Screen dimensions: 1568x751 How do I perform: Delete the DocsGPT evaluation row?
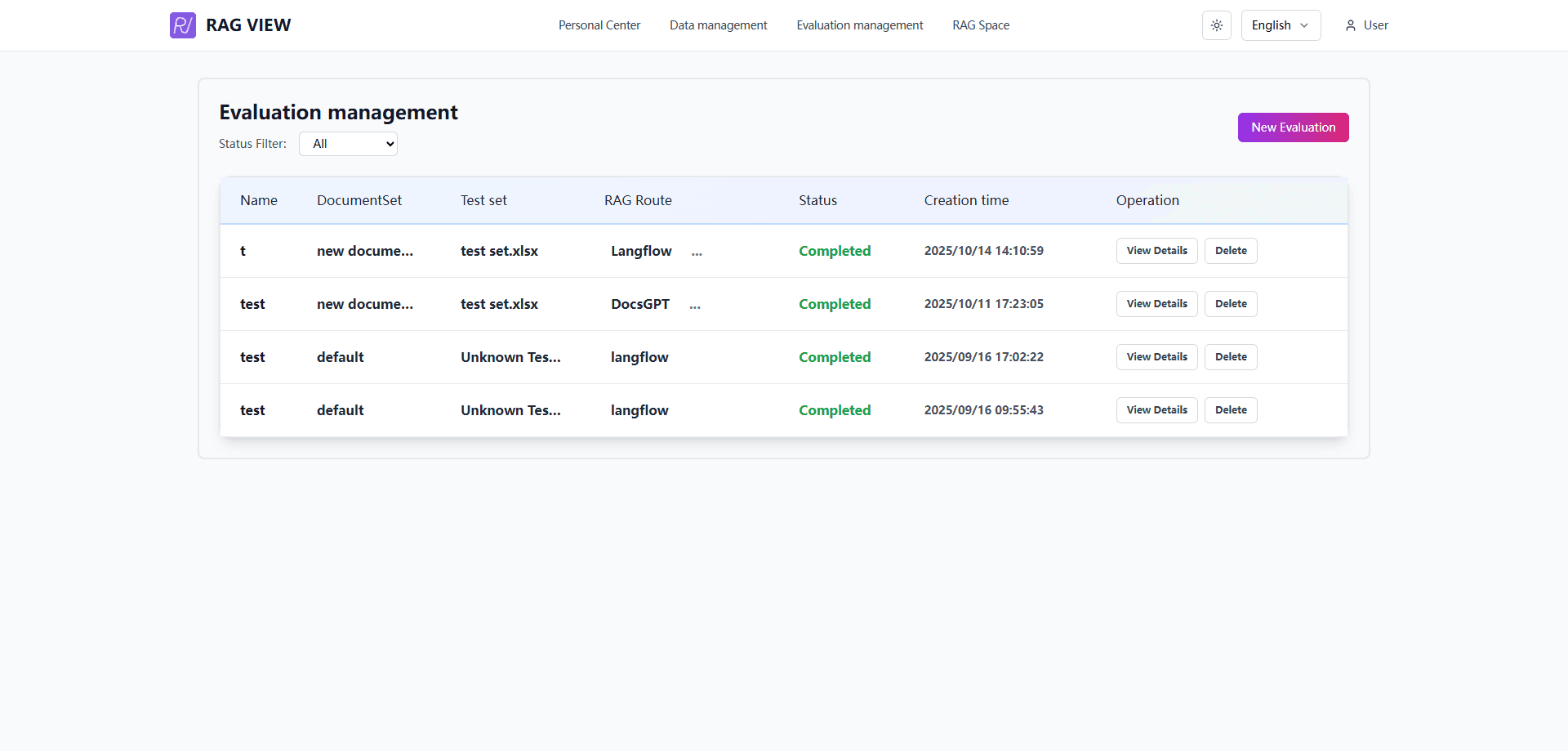pos(1230,304)
